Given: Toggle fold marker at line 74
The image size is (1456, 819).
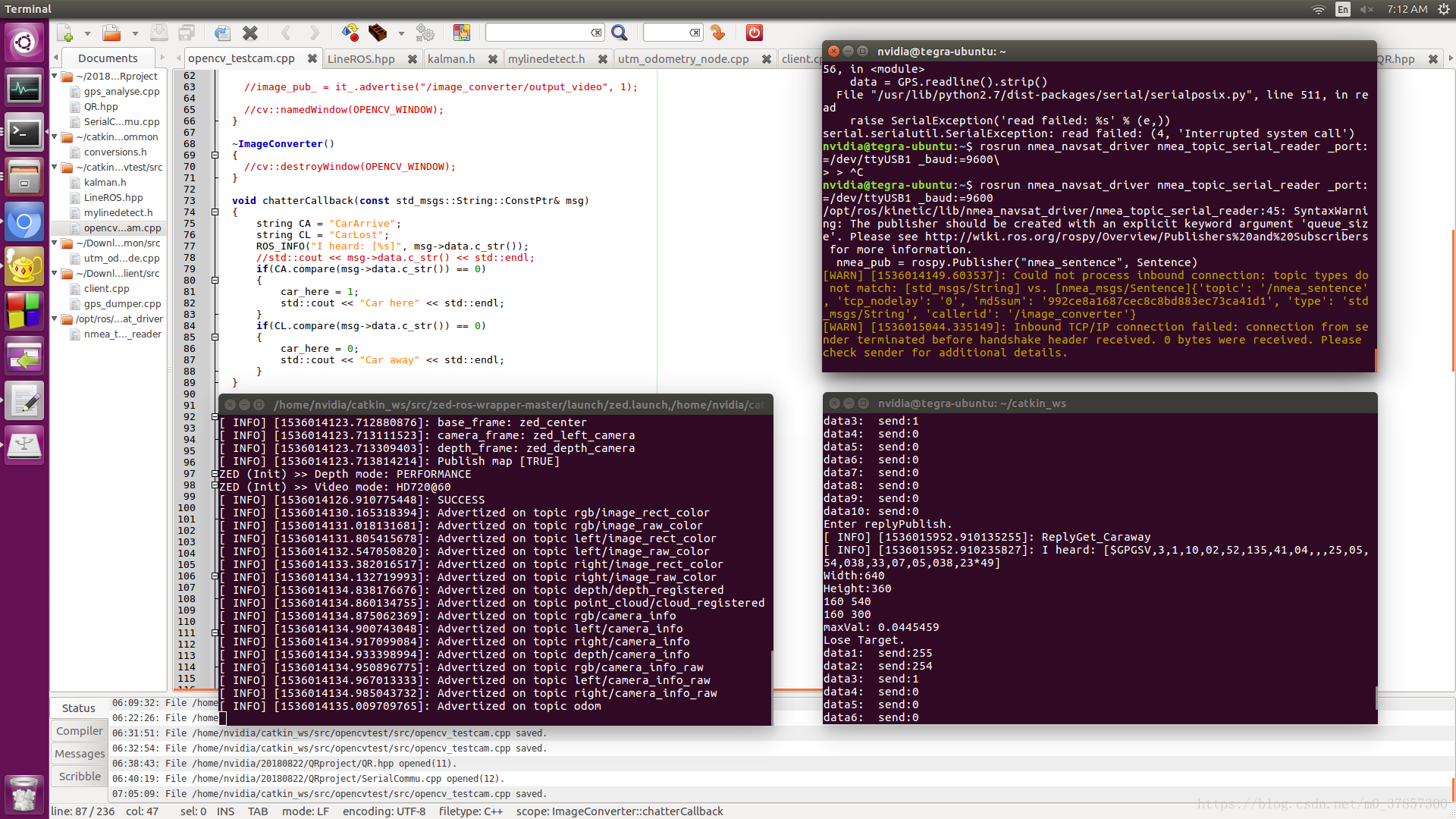Looking at the screenshot, I should click(x=215, y=212).
